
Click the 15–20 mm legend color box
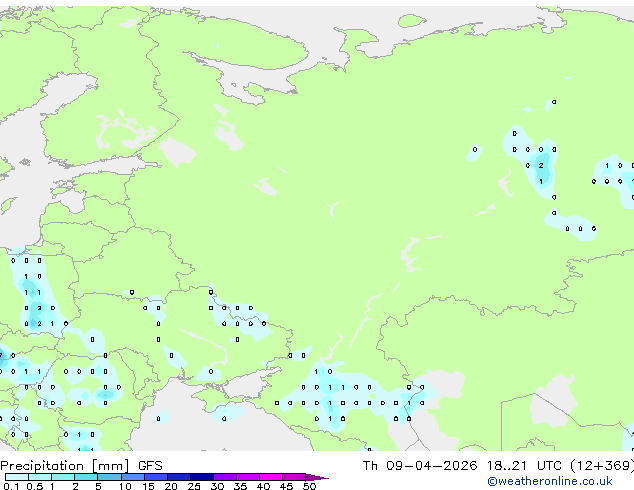click(156, 477)
